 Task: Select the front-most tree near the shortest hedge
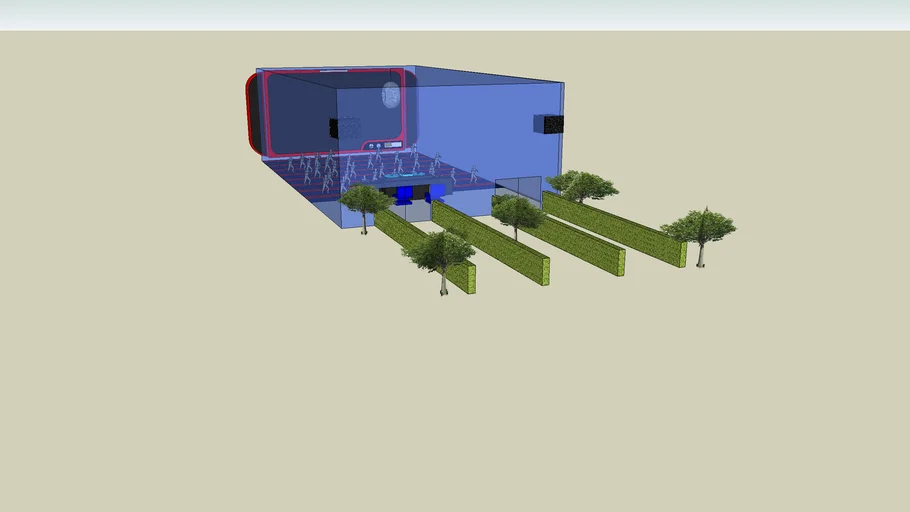(439, 250)
